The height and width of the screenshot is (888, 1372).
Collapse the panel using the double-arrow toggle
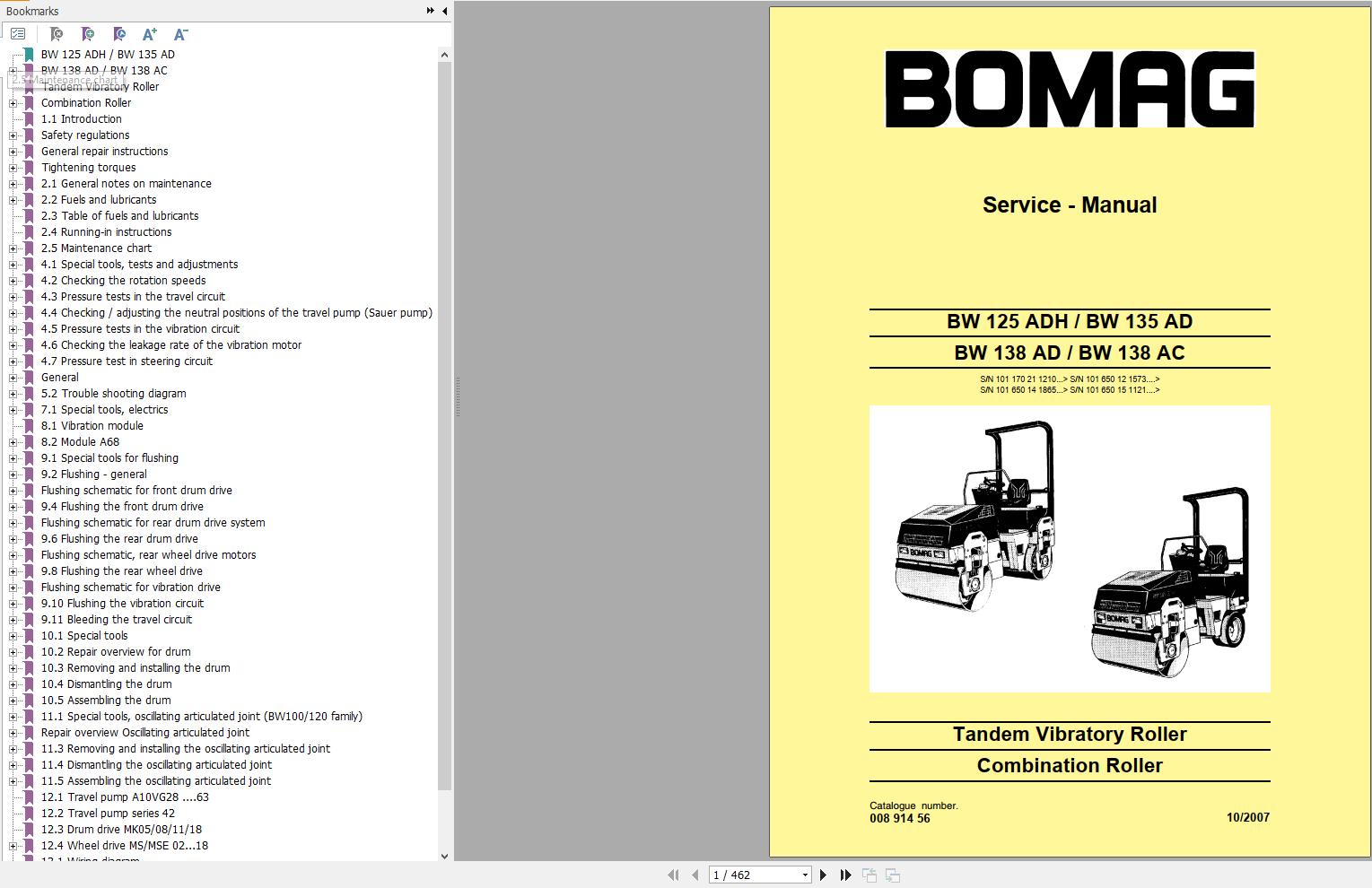430,11
